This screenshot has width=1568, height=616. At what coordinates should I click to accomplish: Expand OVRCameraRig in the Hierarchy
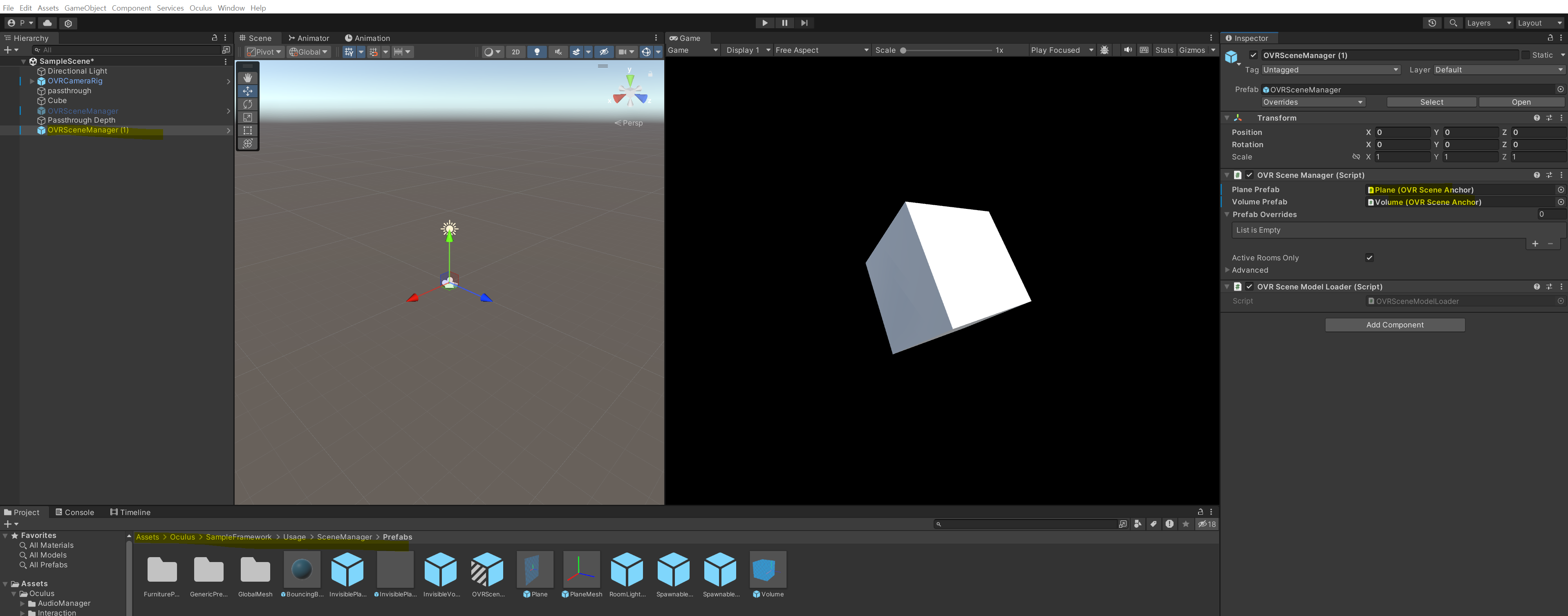(32, 81)
